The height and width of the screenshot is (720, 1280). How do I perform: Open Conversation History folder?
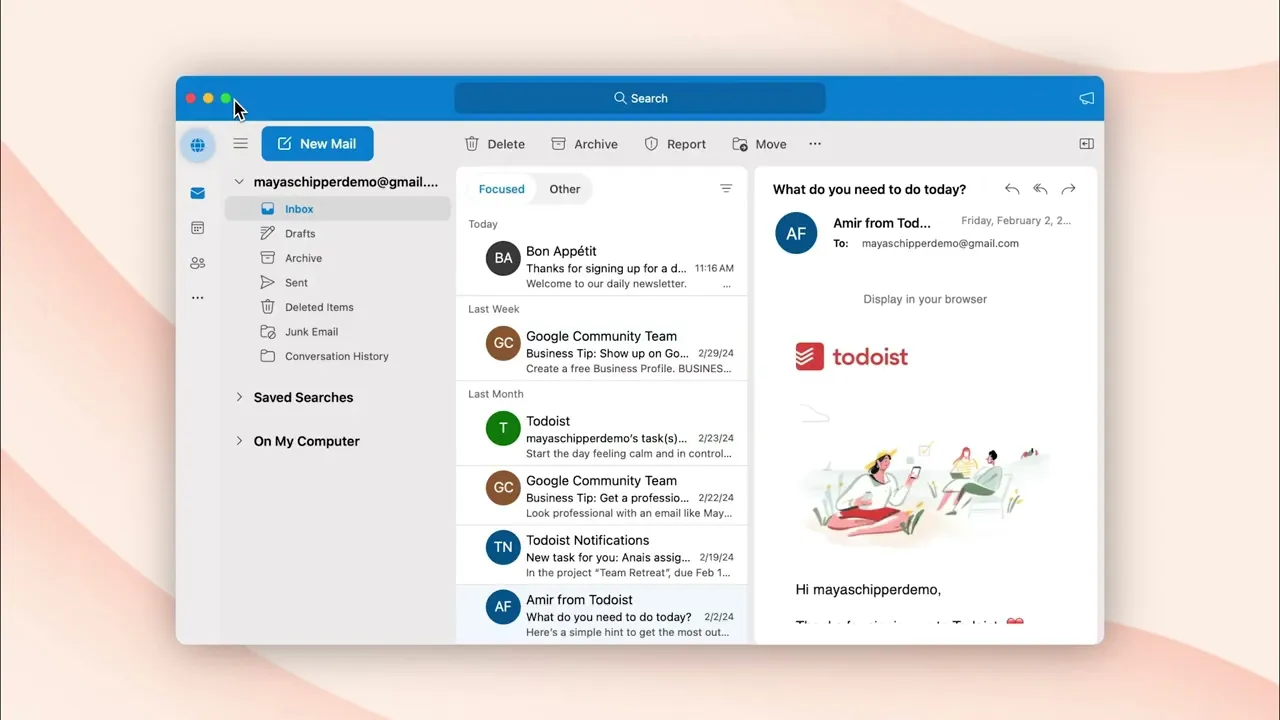click(x=337, y=356)
